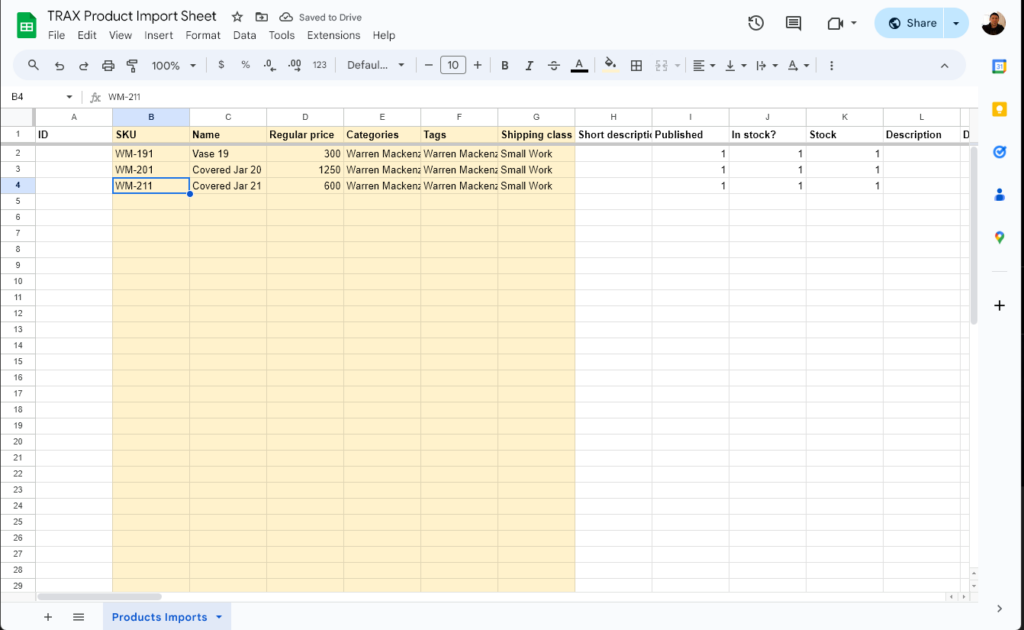Screen dimensions: 1024x630
Task: Star the TRAX Product Import Sheet
Action: click(237, 17)
